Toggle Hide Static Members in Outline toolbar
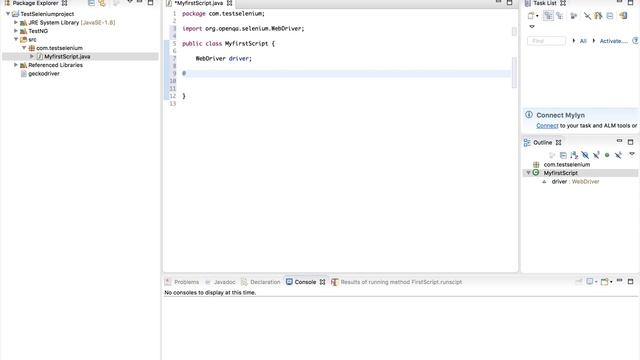The image size is (640, 360). coord(596,155)
